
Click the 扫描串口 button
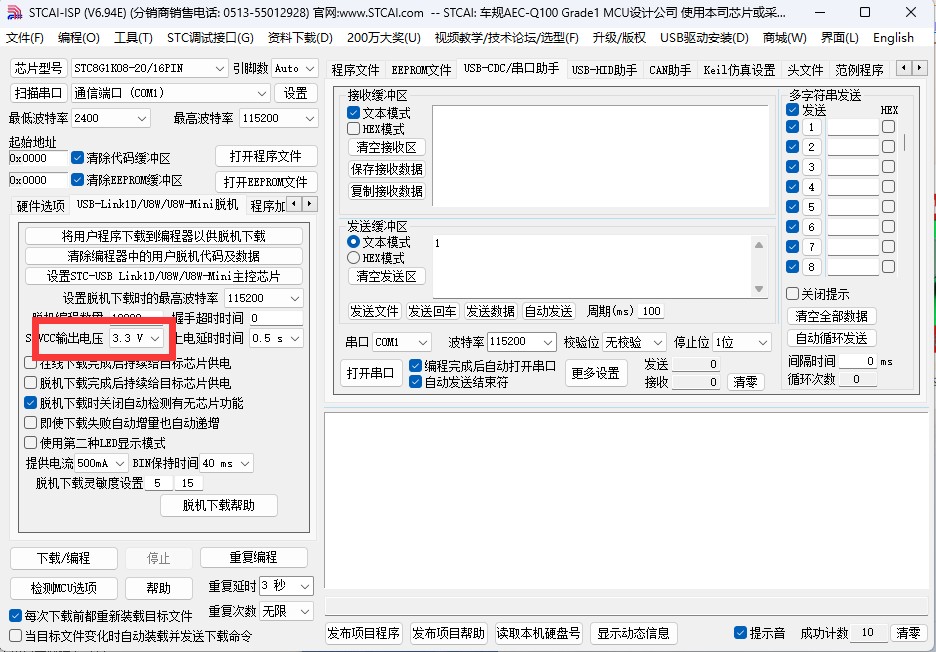click(x=39, y=93)
